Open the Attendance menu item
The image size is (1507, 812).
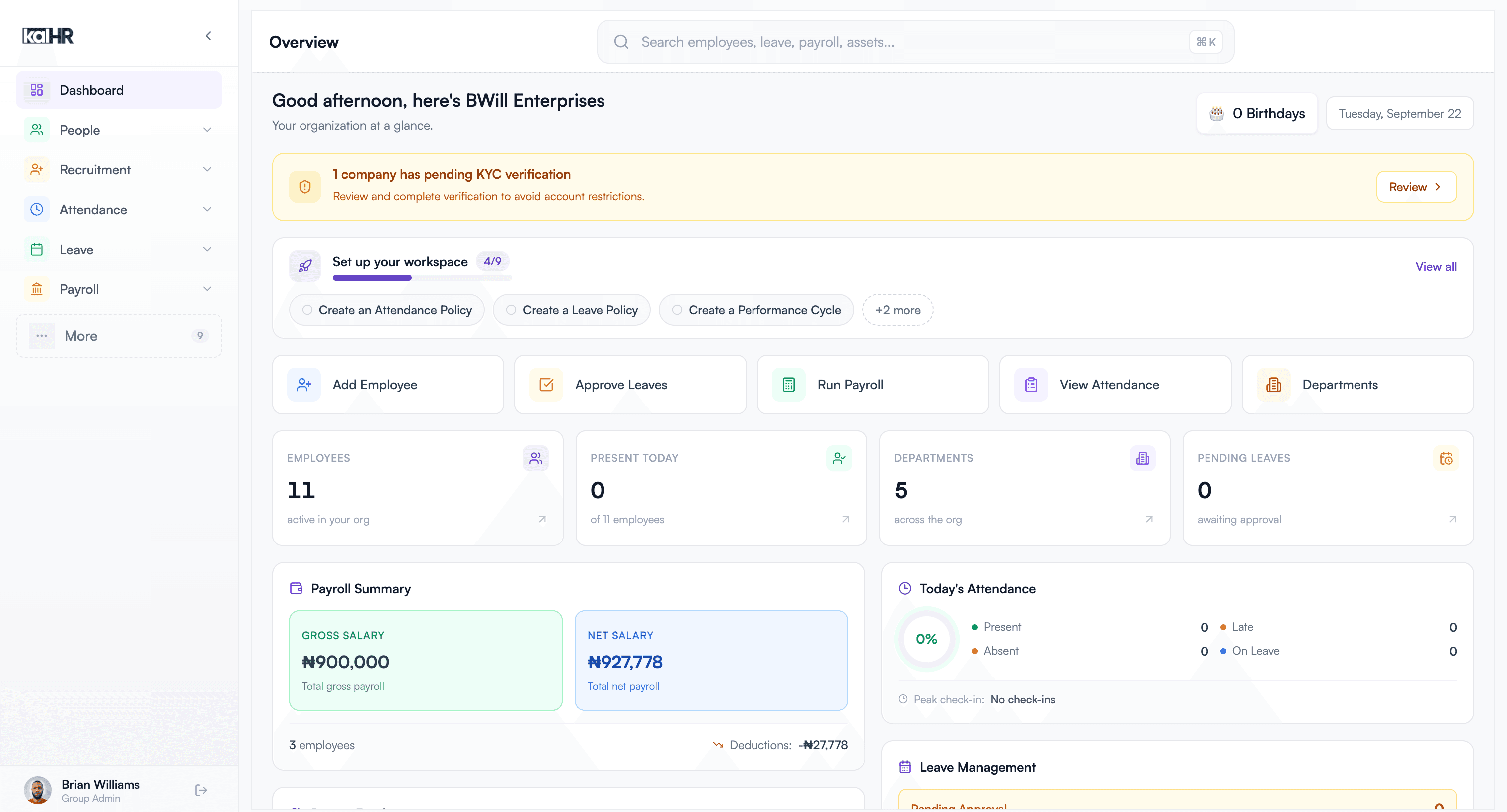tap(119, 209)
